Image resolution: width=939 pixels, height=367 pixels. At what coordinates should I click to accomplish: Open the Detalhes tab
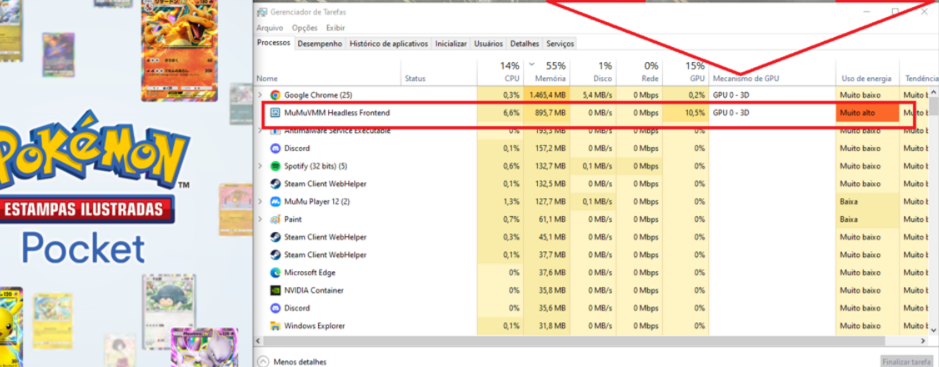(525, 44)
